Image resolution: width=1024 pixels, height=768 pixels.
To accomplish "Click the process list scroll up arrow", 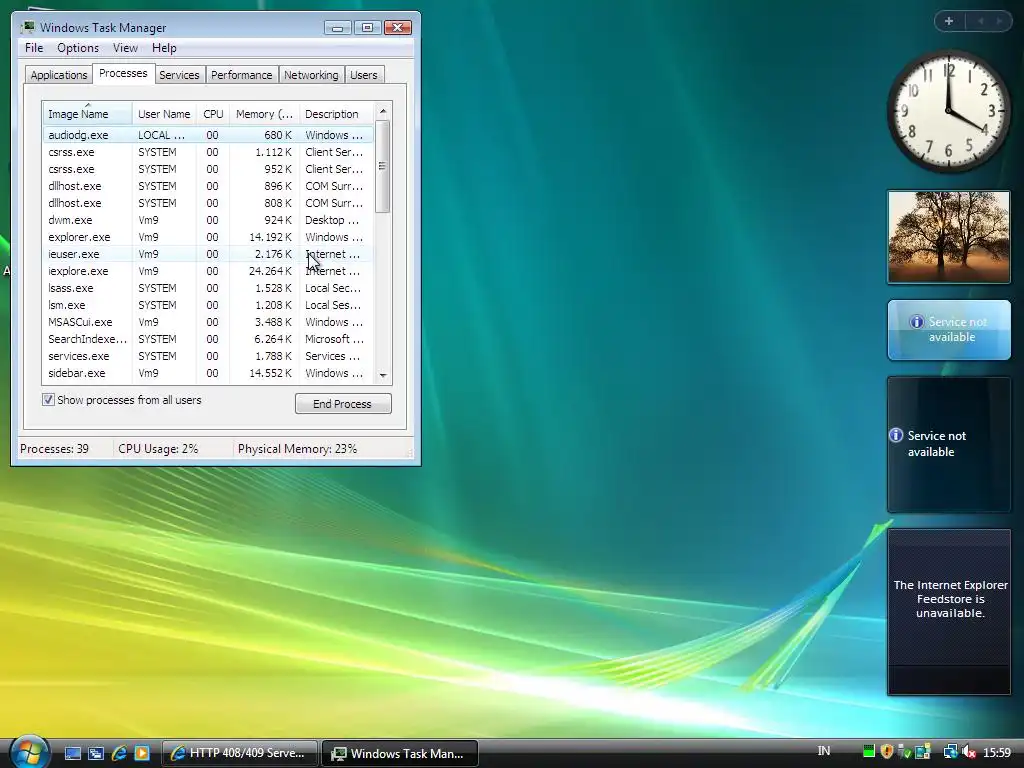I will (383, 111).
